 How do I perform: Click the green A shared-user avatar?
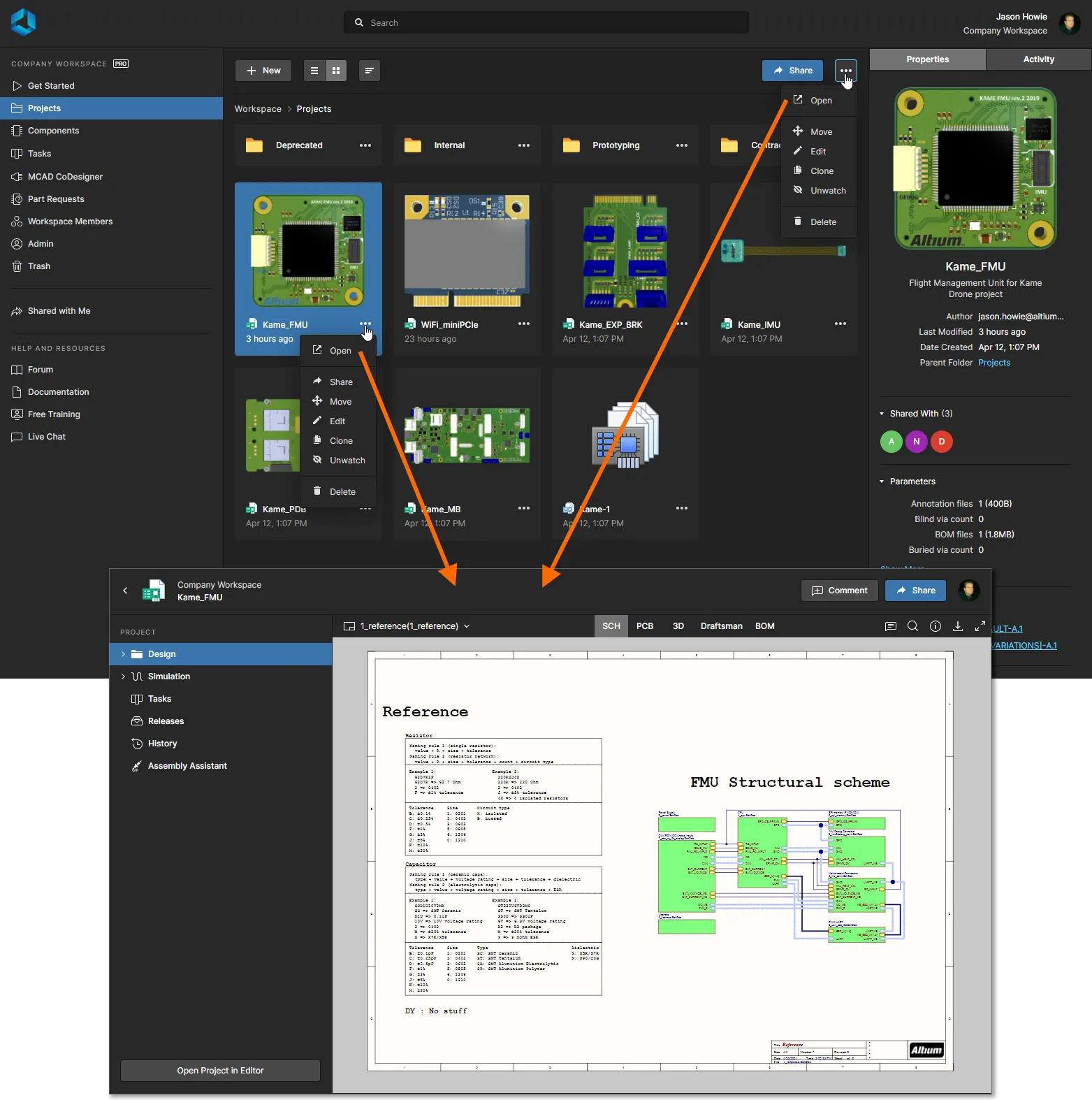click(891, 442)
